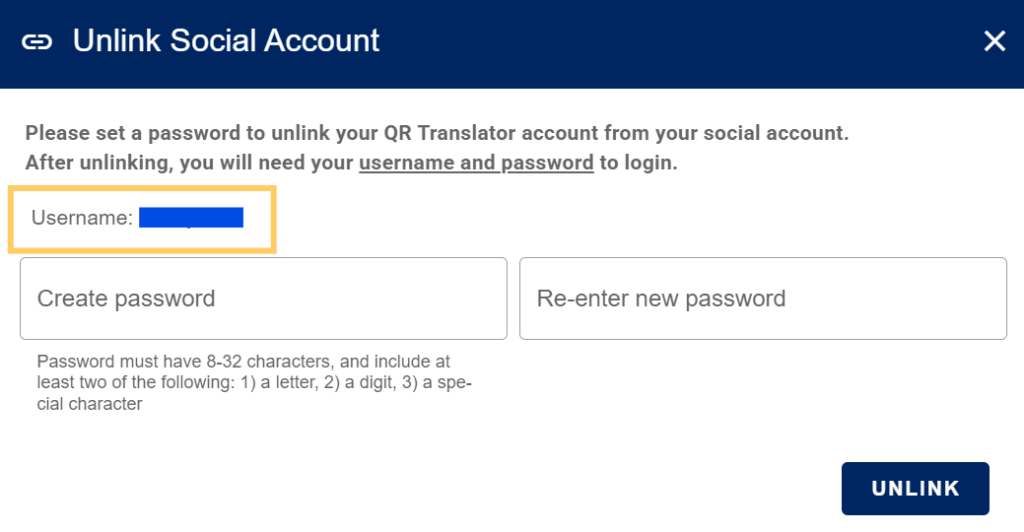The height and width of the screenshot is (532, 1024).
Task: Open the underlined username and password link
Action: [476, 162]
